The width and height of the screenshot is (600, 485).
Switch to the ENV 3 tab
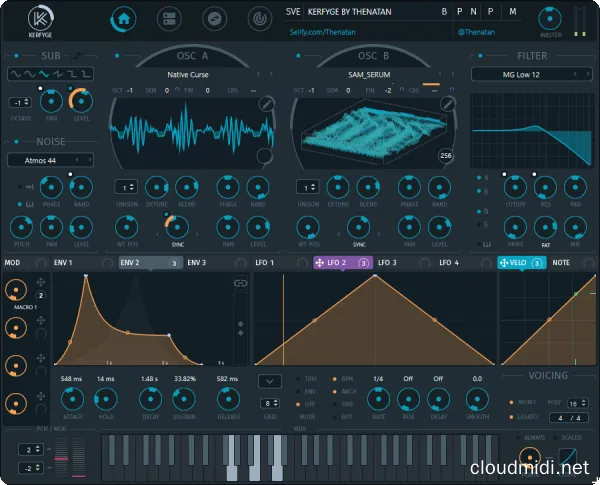(196, 262)
